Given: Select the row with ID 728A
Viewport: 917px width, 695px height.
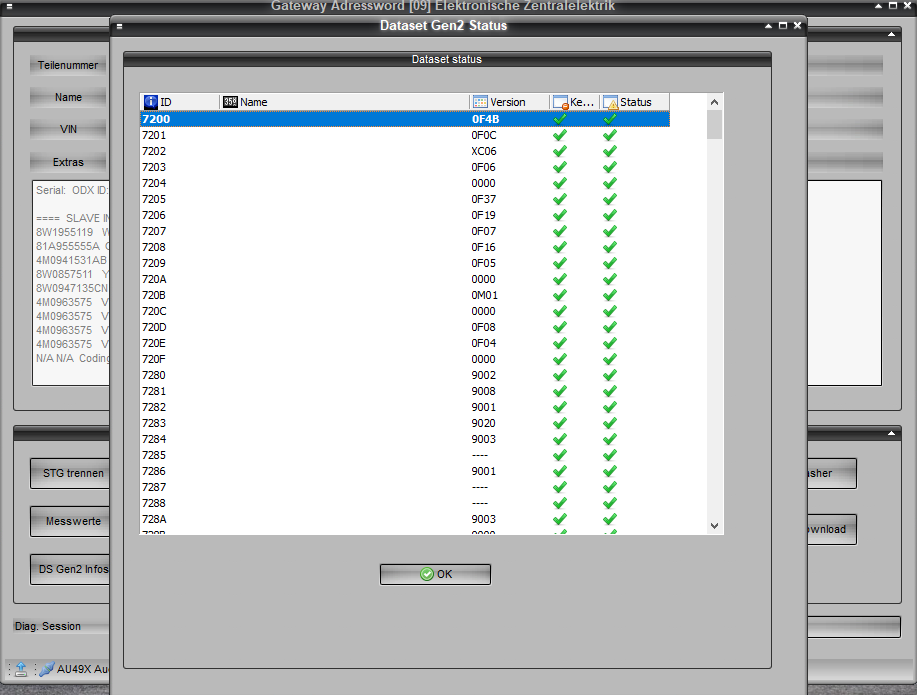Looking at the screenshot, I should point(405,519).
